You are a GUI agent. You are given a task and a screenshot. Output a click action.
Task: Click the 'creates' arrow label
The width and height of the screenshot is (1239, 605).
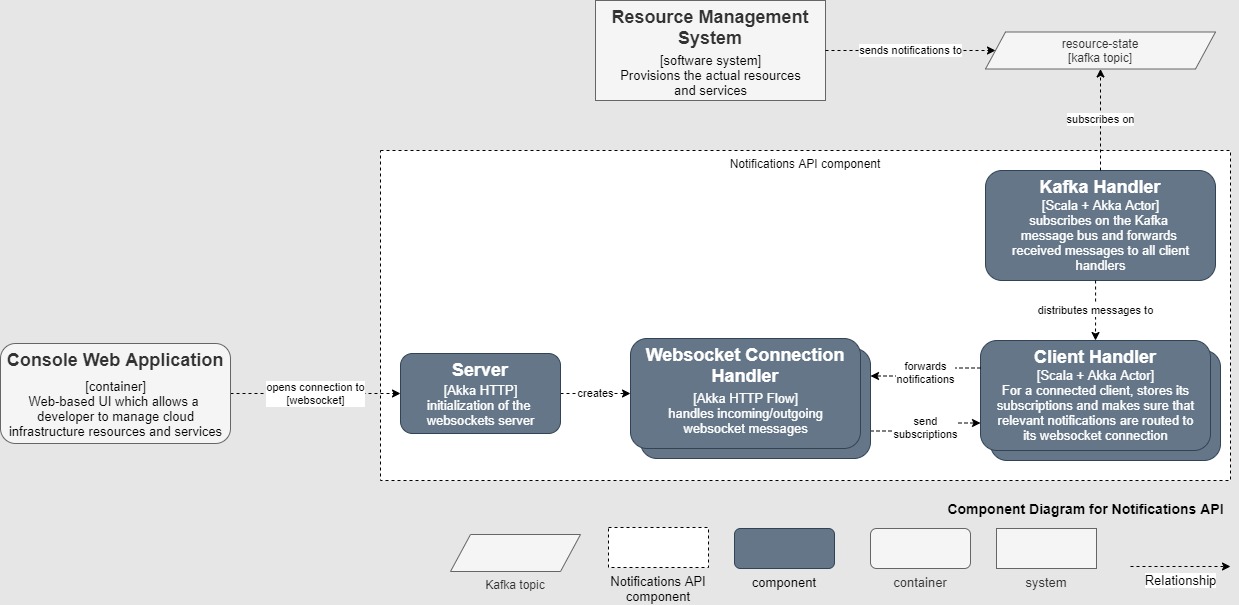(x=595, y=393)
